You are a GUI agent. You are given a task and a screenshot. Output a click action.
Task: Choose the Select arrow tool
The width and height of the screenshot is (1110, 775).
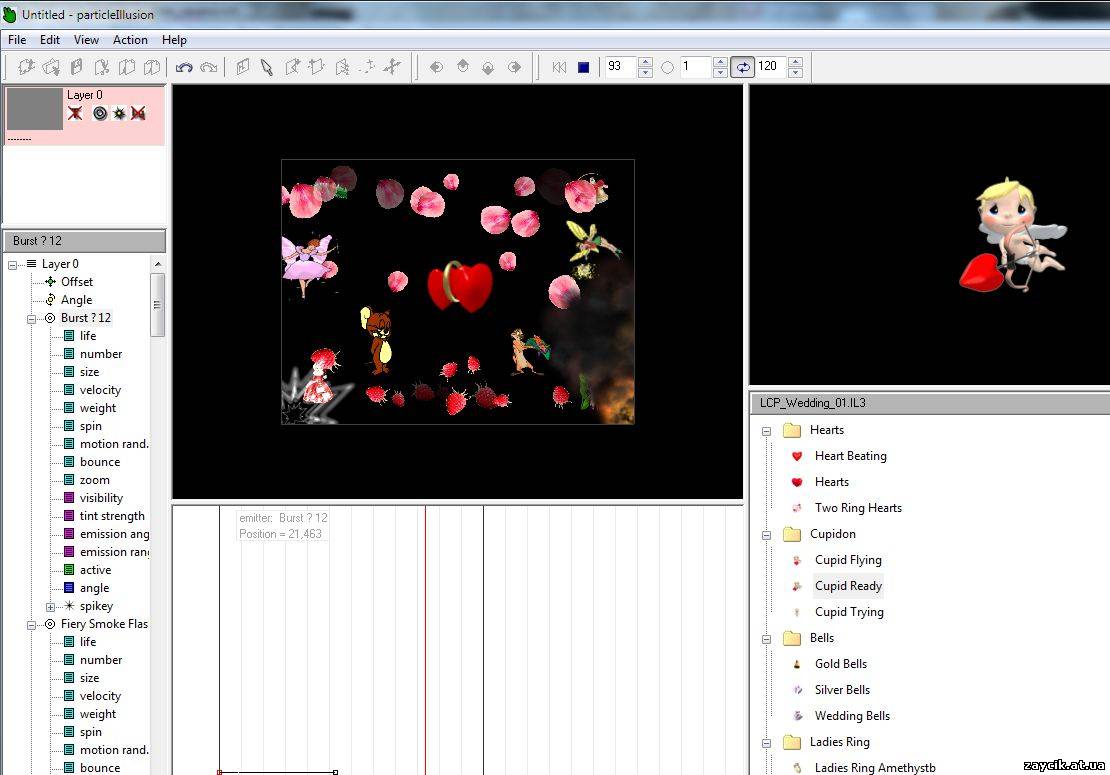tap(267, 67)
